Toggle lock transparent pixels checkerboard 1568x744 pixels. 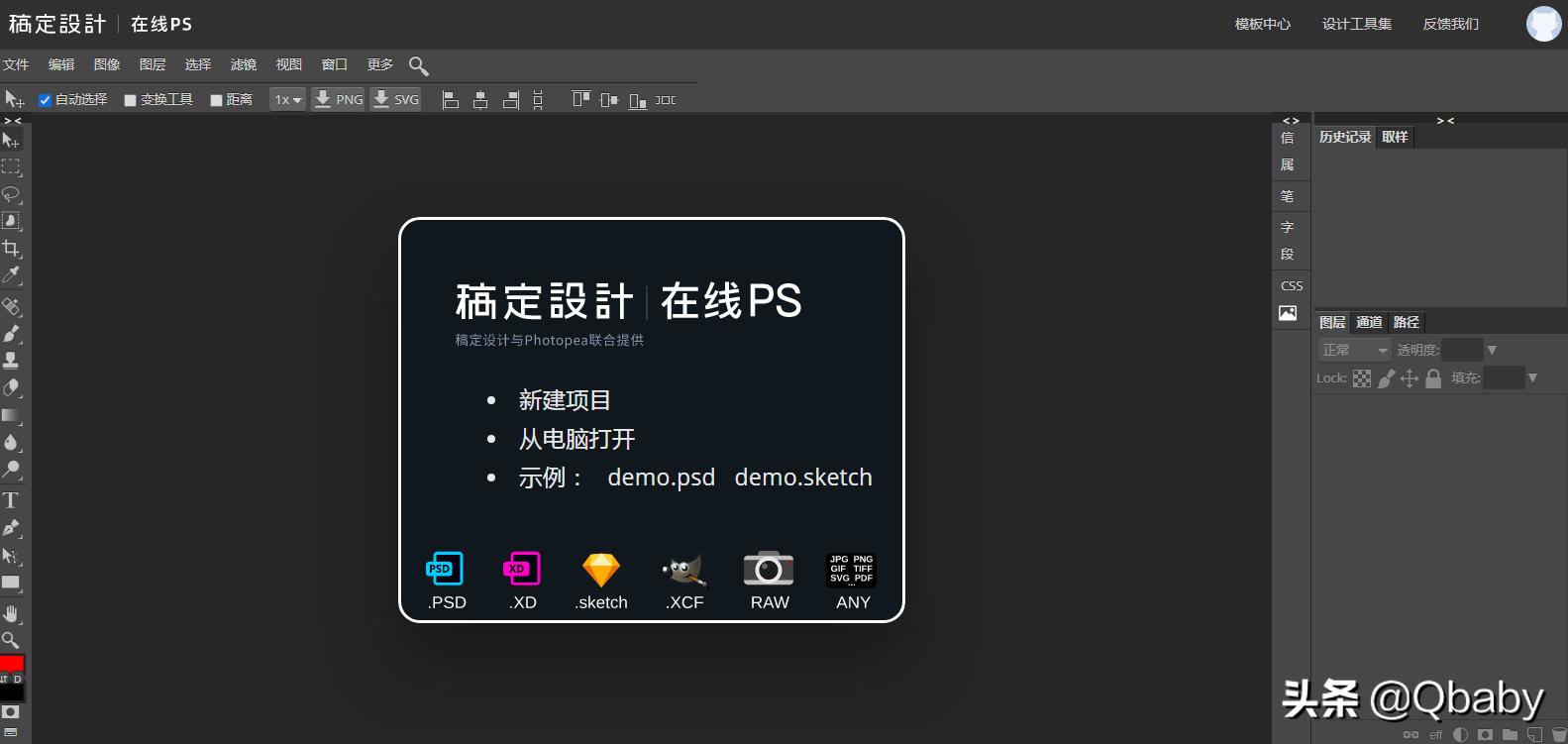(1362, 378)
